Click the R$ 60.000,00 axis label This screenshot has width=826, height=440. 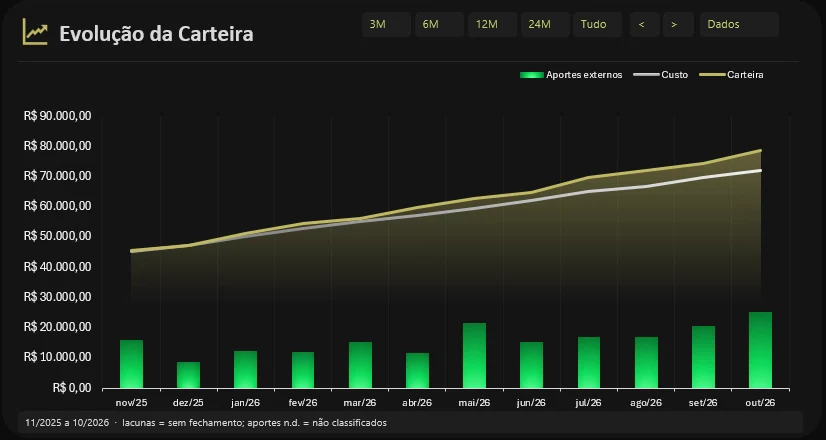click(x=57, y=206)
